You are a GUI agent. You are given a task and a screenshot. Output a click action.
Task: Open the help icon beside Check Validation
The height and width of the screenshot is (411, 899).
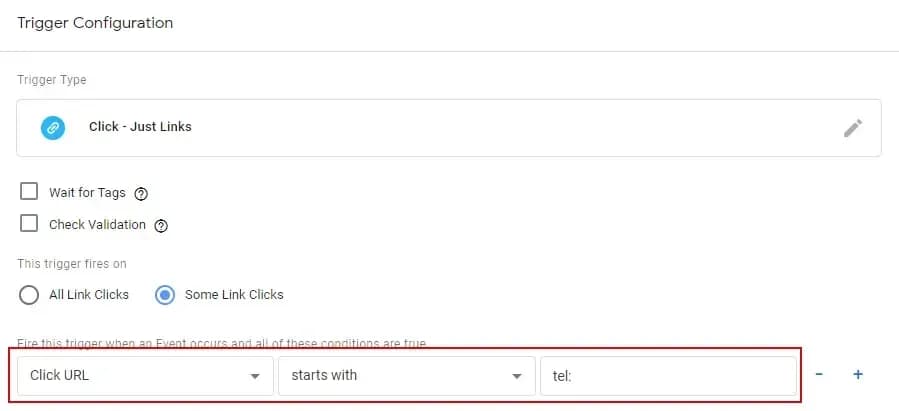pos(161,226)
